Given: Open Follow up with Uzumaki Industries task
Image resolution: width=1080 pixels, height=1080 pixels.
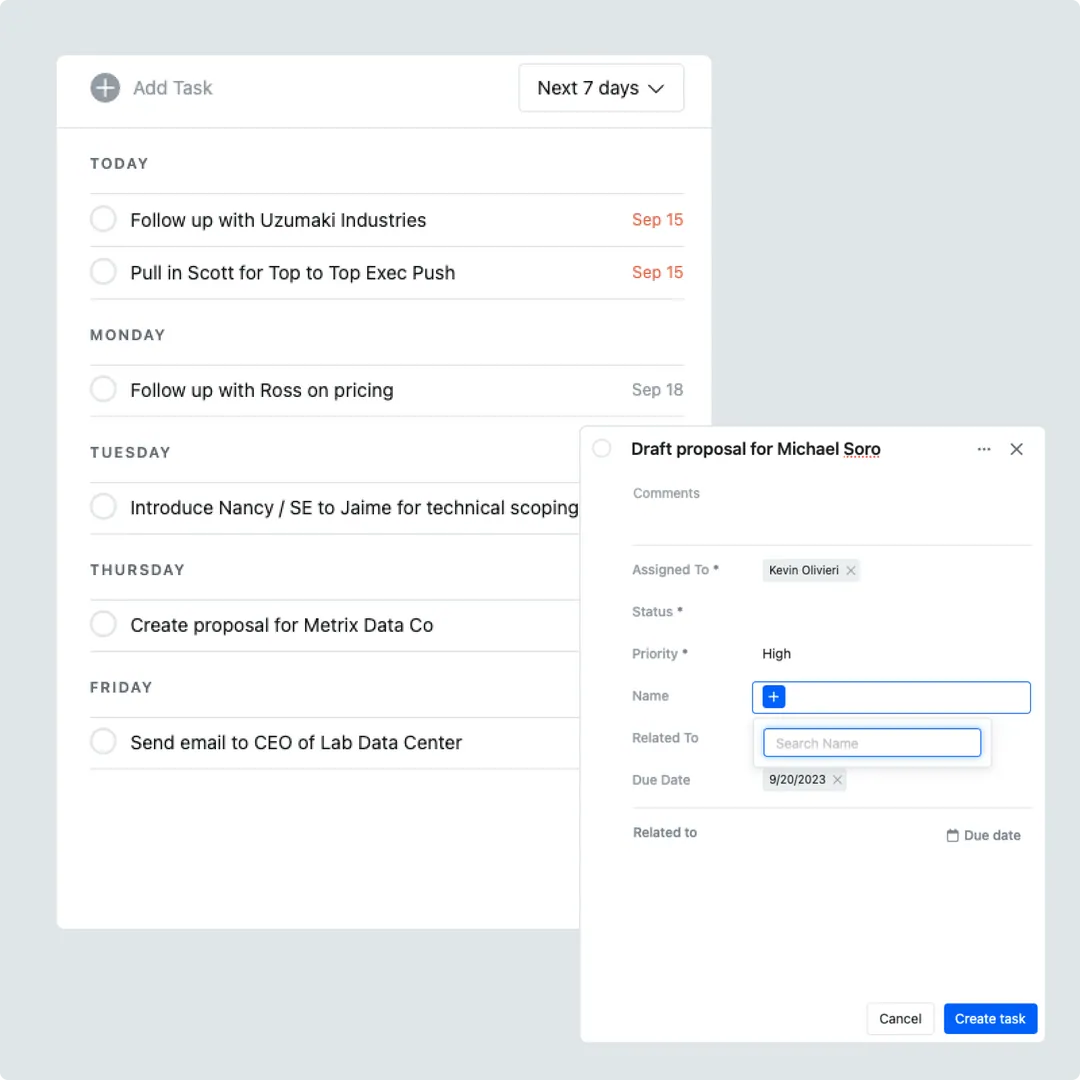Looking at the screenshot, I should (x=278, y=220).
